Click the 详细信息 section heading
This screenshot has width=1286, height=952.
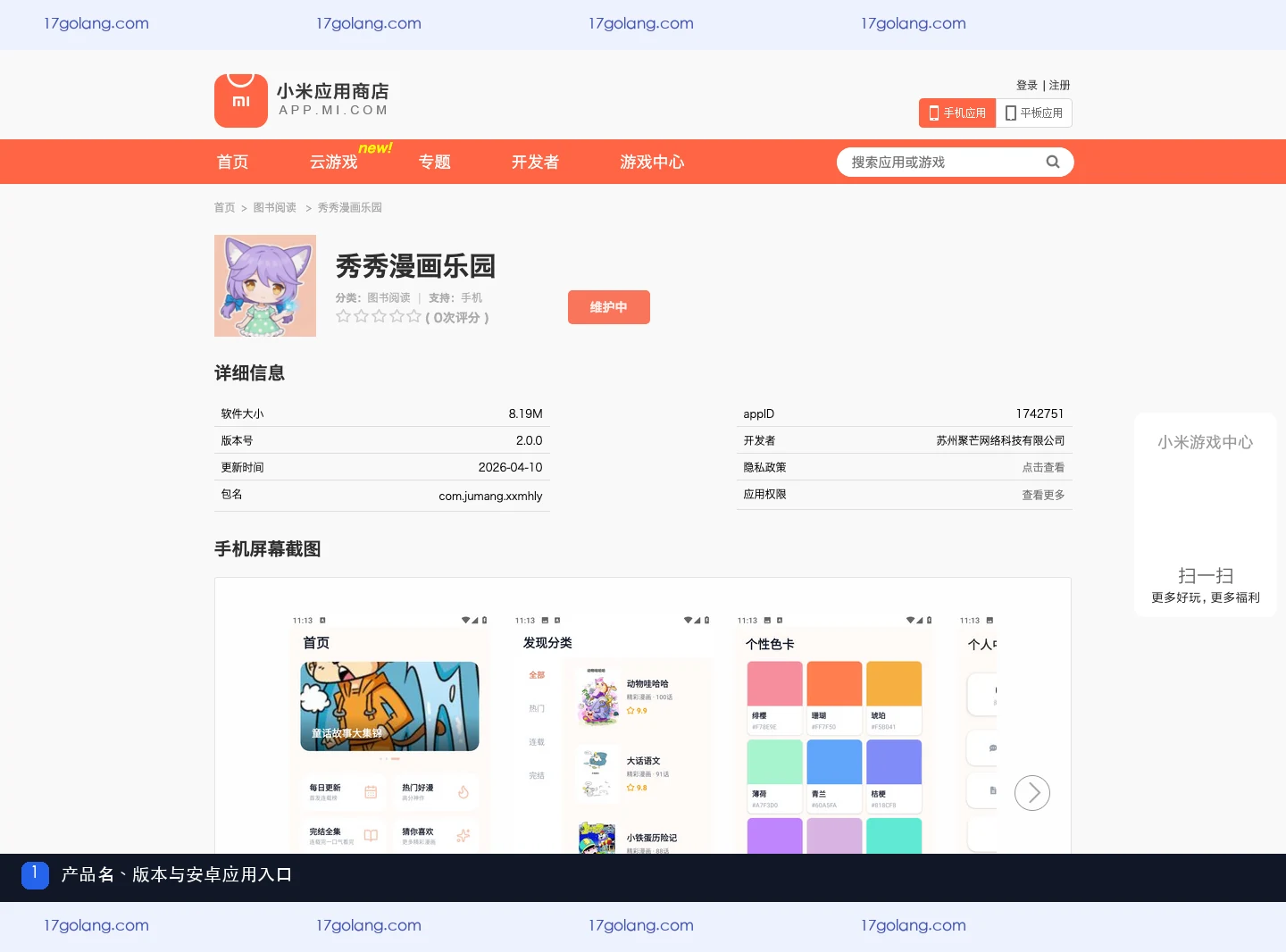[x=249, y=373]
